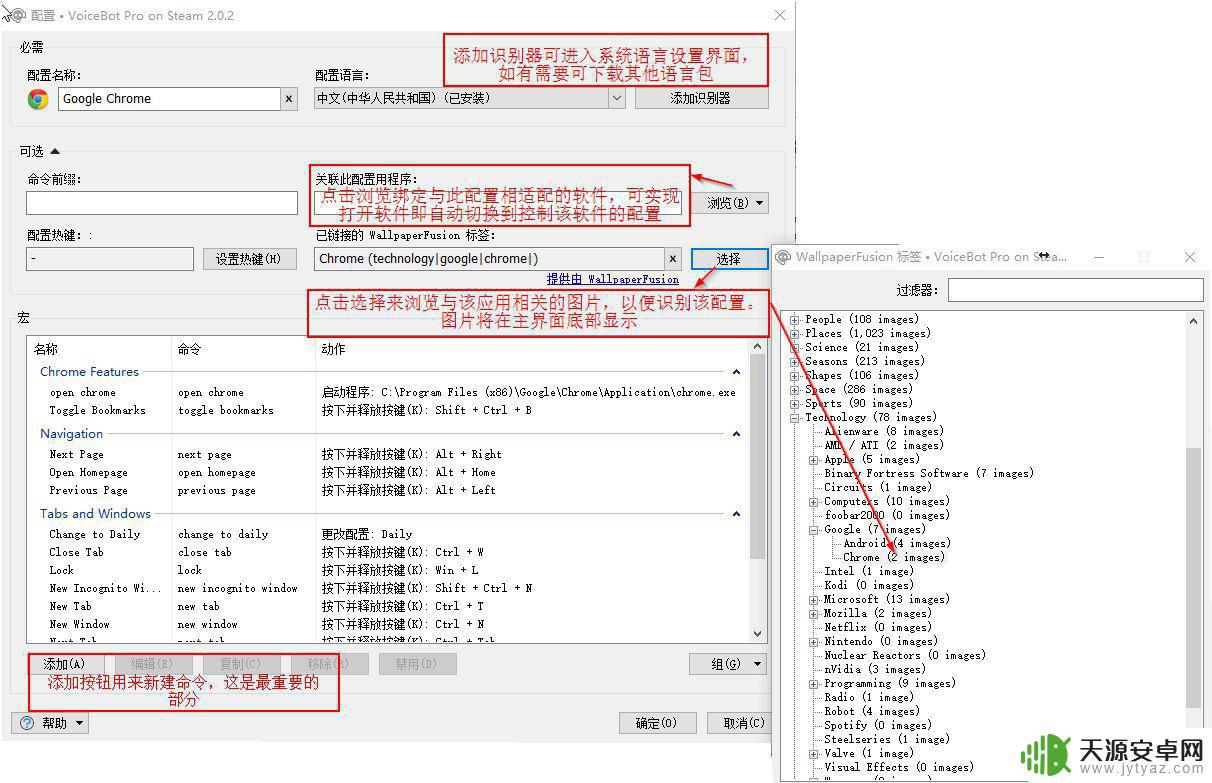Expand the Computers (10 images) node
This screenshot has width=1212, height=783.
click(x=814, y=502)
